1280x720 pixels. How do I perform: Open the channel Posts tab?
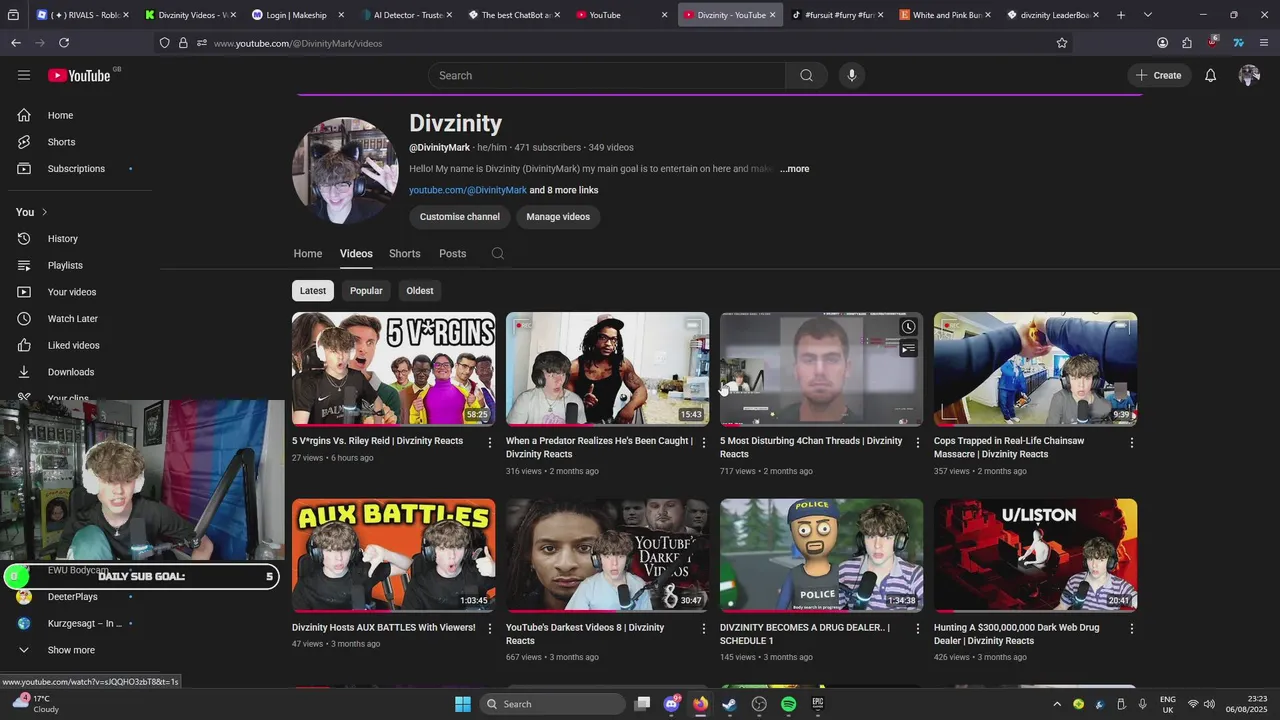[452, 253]
